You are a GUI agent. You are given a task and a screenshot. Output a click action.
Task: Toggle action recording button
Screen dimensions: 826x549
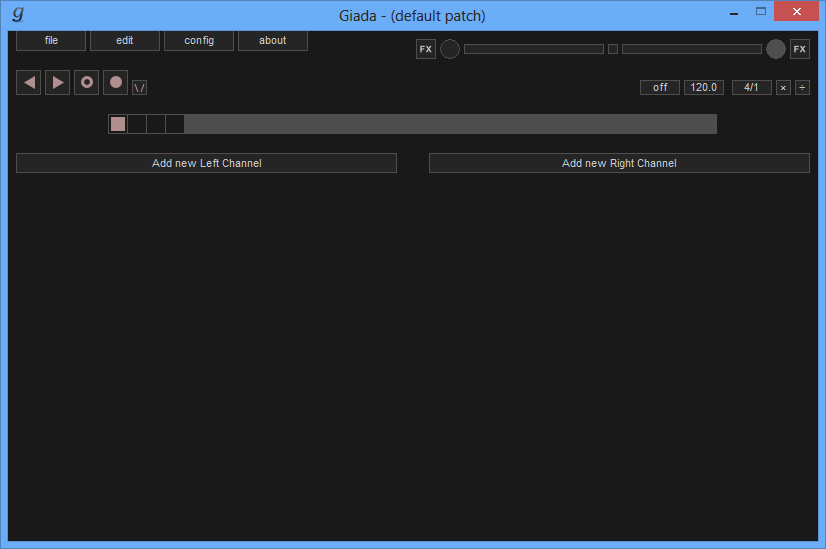[87, 83]
